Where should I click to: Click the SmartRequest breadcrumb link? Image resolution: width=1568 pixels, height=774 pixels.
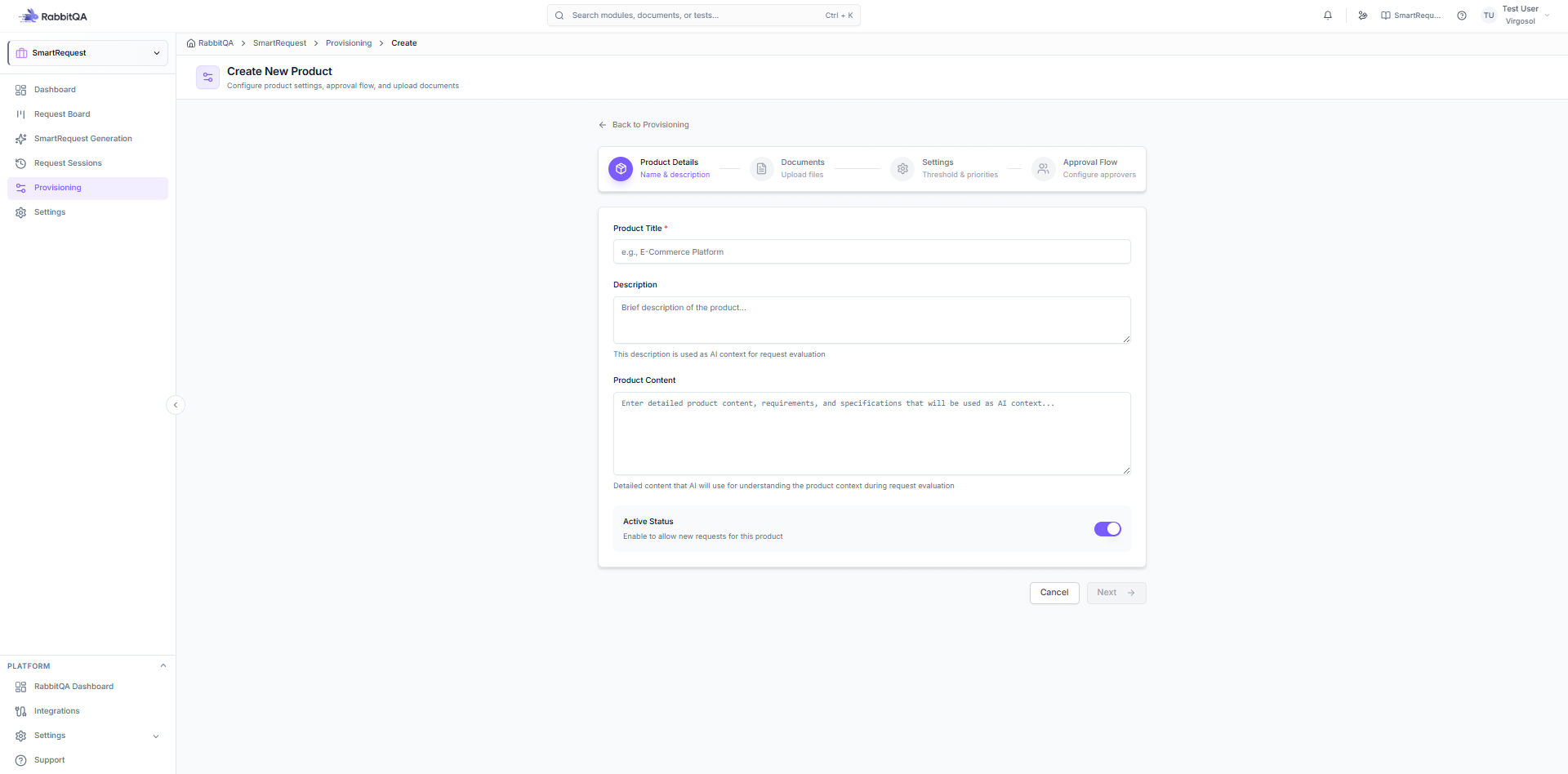(279, 43)
